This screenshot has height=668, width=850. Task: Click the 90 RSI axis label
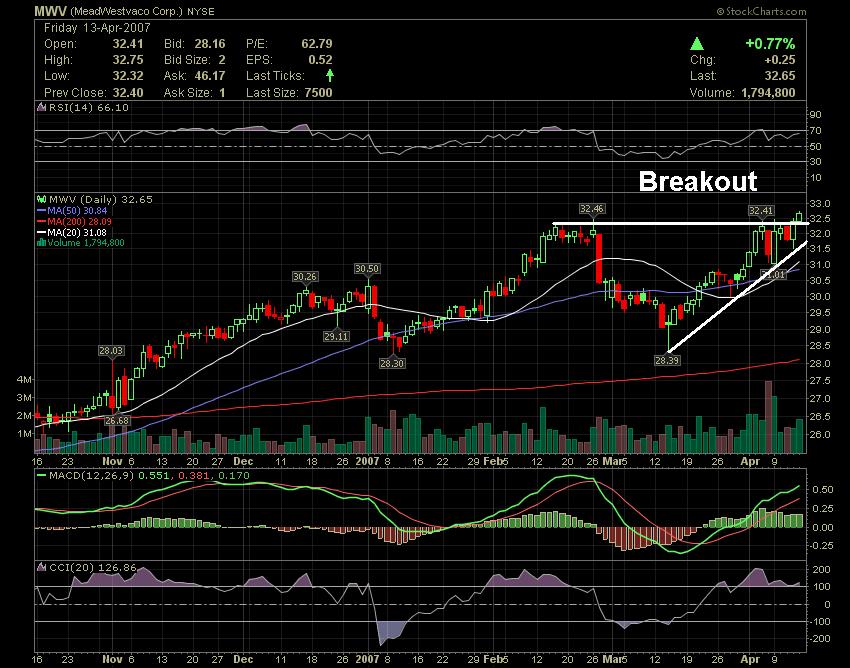click(x=816, y=114)
